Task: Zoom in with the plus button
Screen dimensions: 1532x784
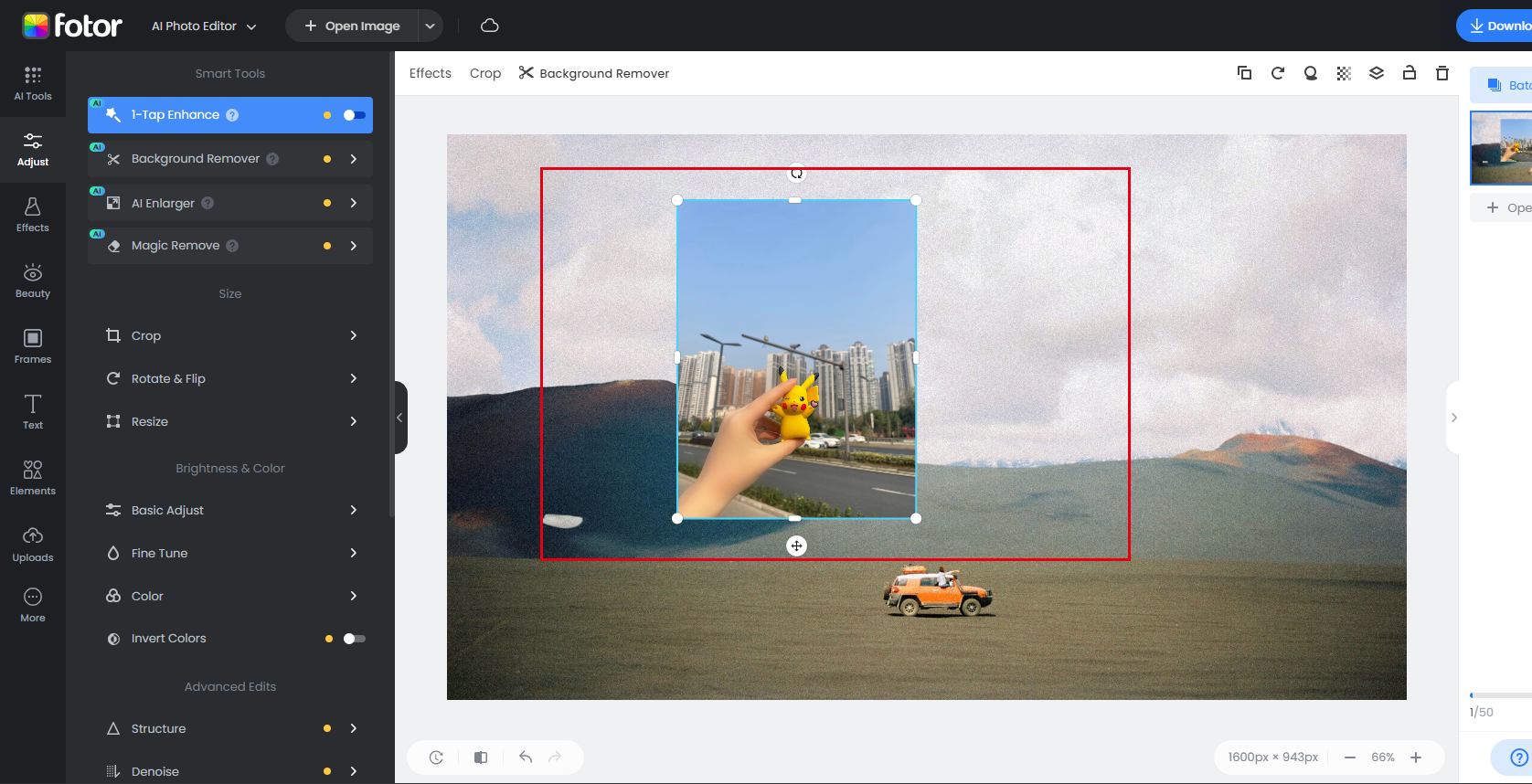Action: tap(1416, 758)
